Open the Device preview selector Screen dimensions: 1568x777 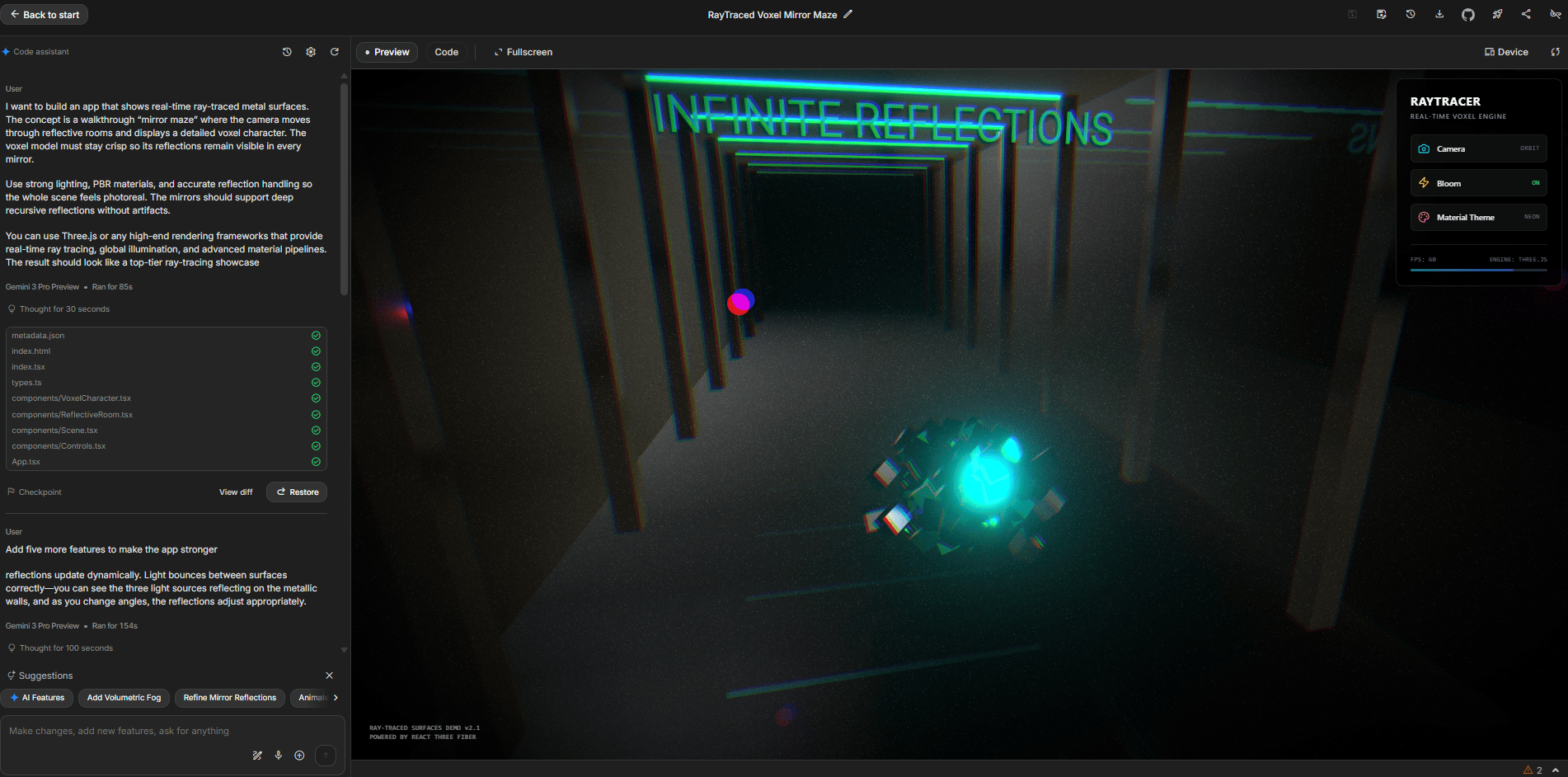pos(1506,52)
